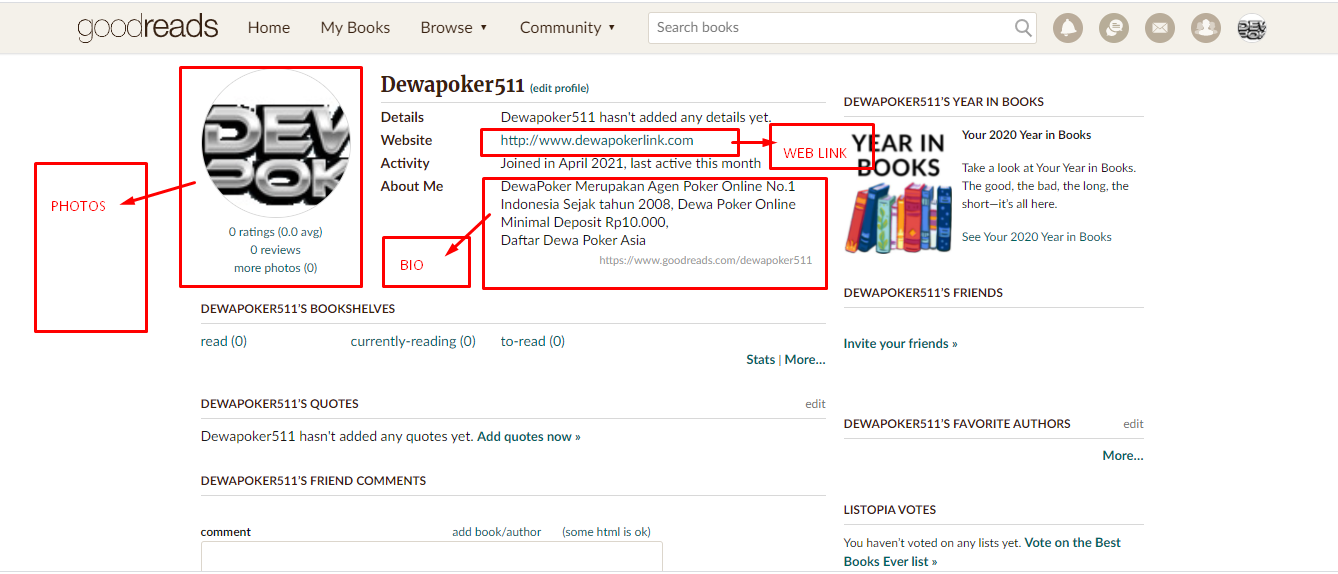This screenshot has height=574, width=1338.
Task: Click the friend requests icon
Action: coord(1205,28)
